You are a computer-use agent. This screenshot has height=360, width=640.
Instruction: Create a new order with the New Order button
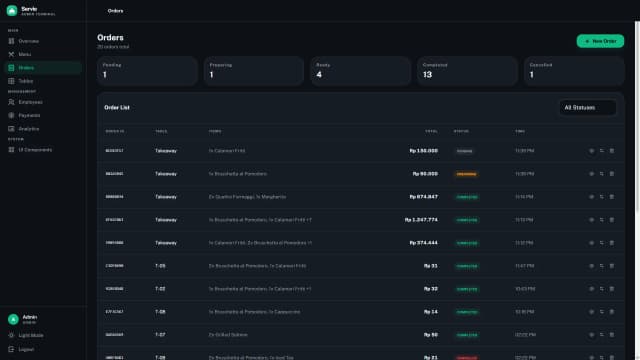(600, 41)
